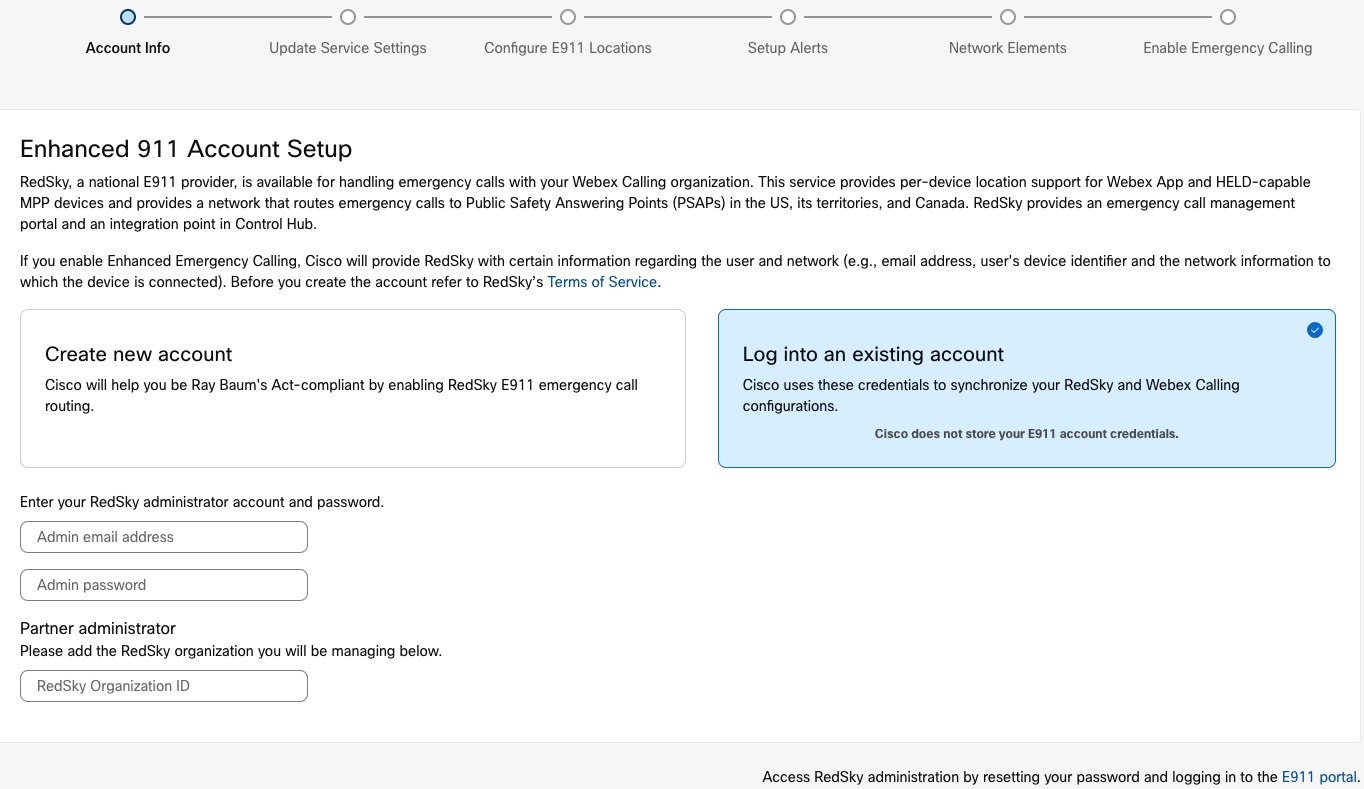Go to Update Service Settings step label
Image resolution: width=1364 pixels, height=789 pixels.
pyautogui.click(x=348, y=48)
